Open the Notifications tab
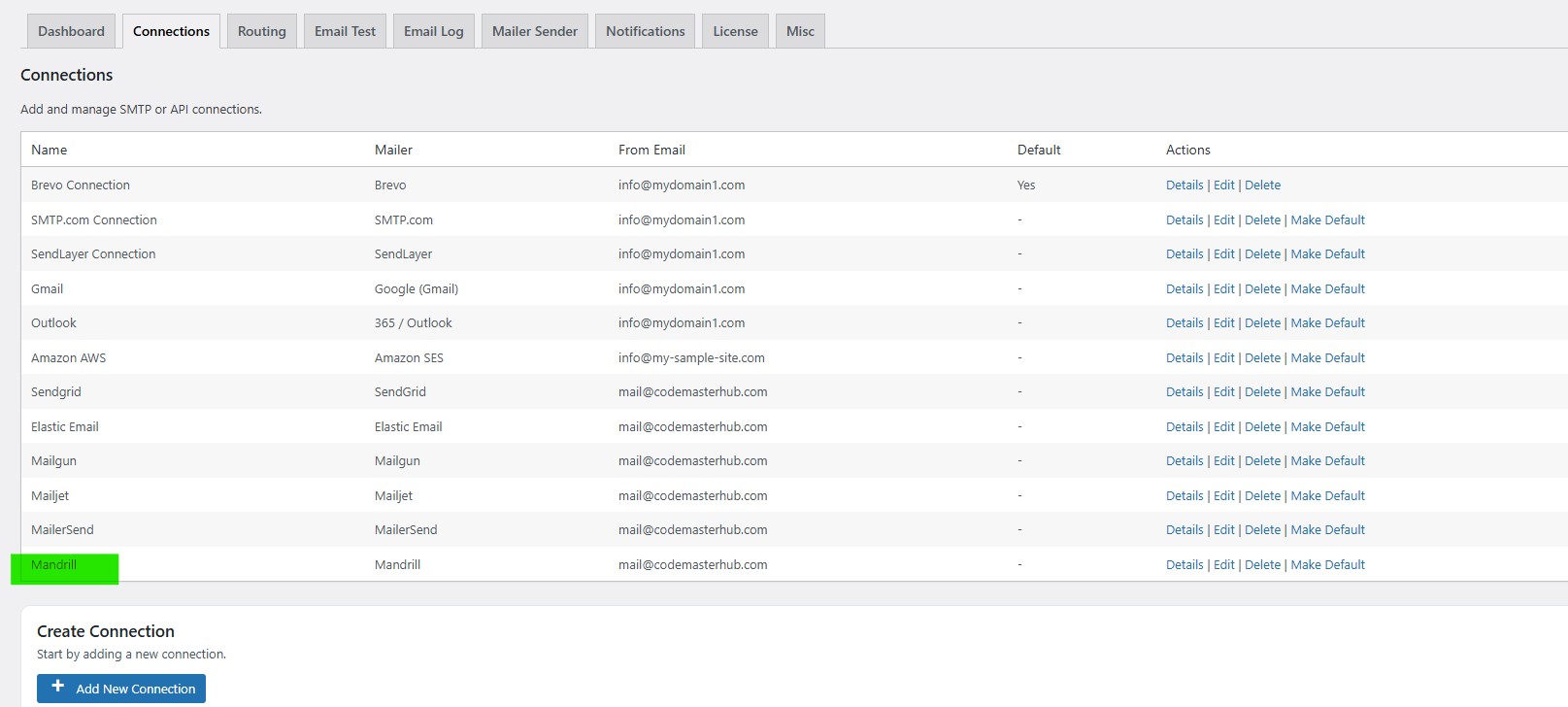1568x707 pixels. 645,31
